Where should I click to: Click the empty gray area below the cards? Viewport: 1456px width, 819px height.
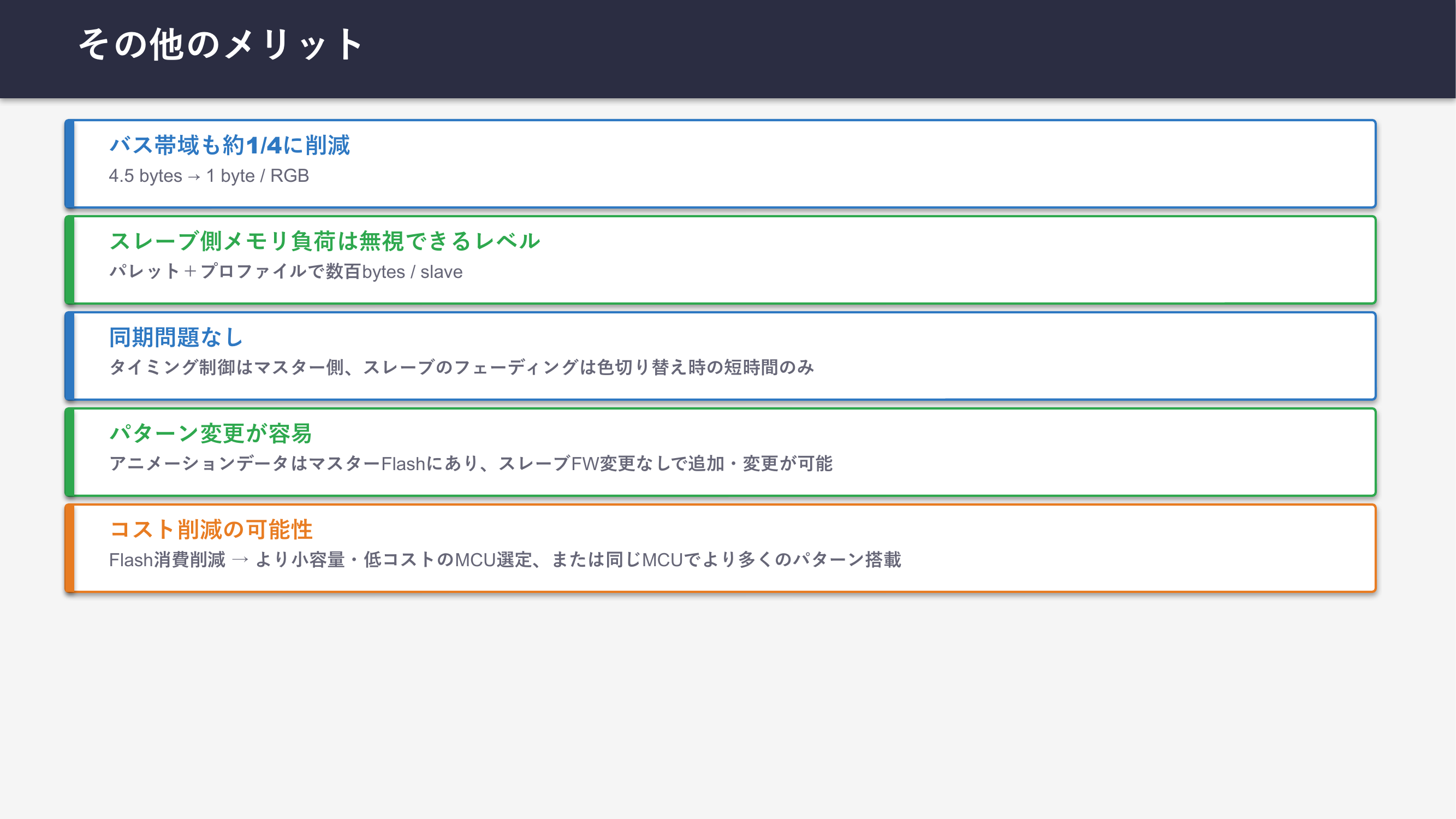(728, 707)
